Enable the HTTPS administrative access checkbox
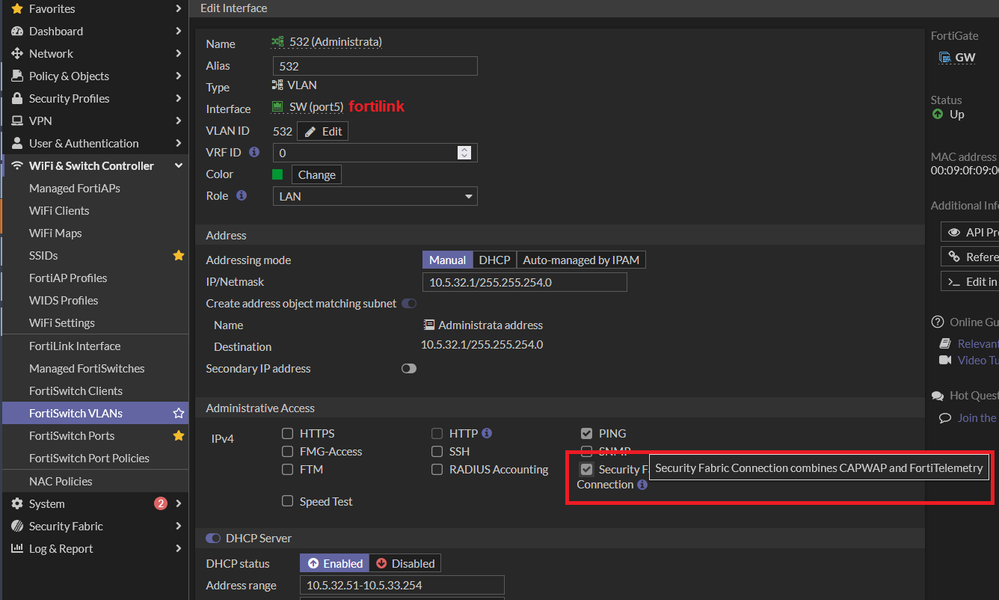Viewport: 999px width, 600px height. pos(287,433)
